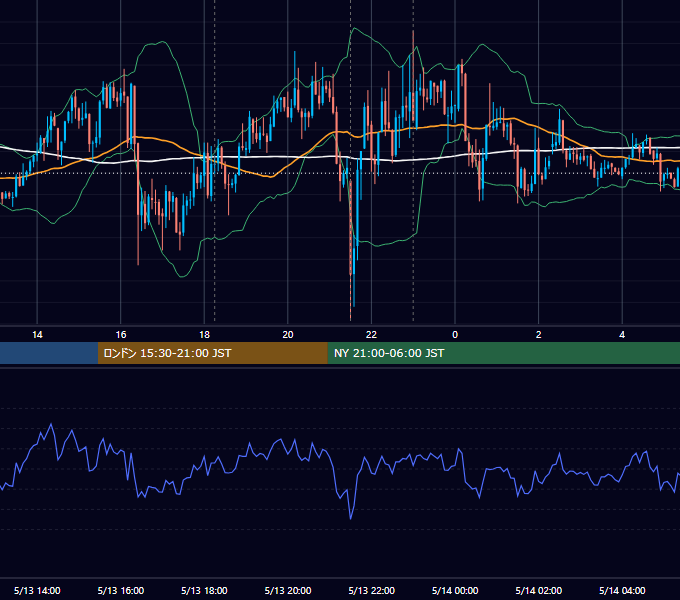Click the NY 21:00-06:00 JST session bar
This screenshot has height=600, width=680.
click(x=503, y=353)
